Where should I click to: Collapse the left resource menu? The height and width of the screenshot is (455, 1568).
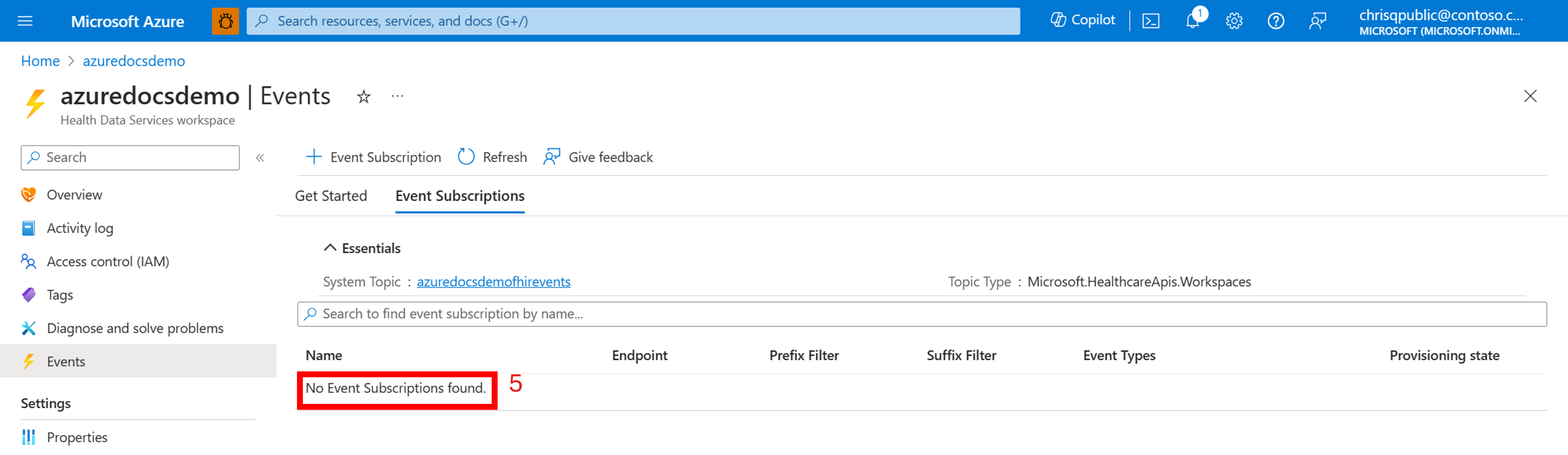[261, 157]
